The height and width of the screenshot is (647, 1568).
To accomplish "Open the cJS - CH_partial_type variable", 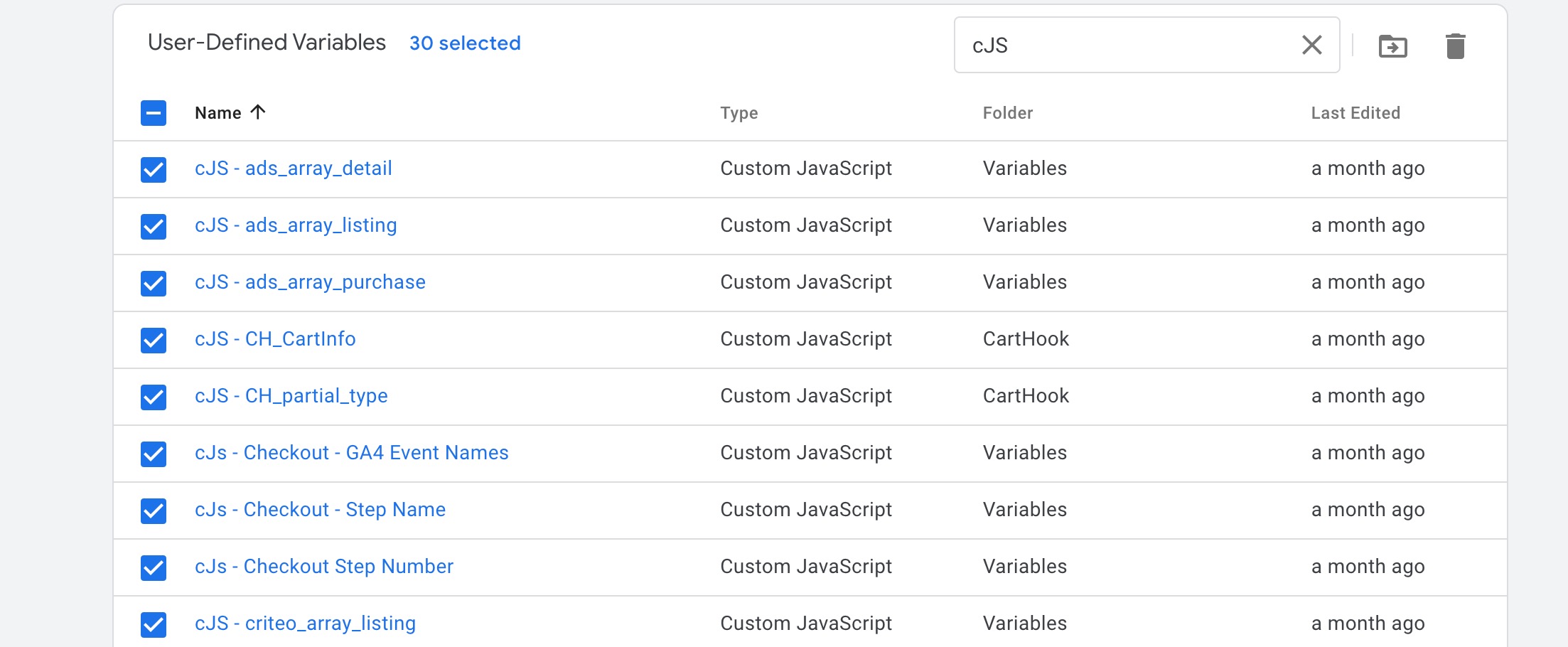I will coord(291,396).
